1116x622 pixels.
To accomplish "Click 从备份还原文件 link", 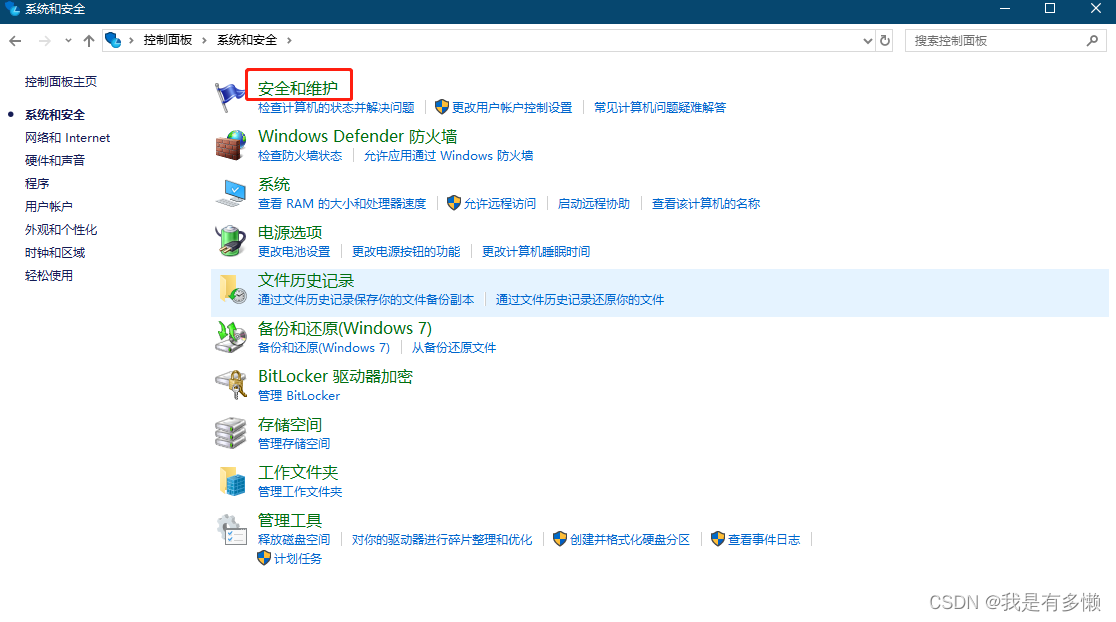I will [453, 347].
